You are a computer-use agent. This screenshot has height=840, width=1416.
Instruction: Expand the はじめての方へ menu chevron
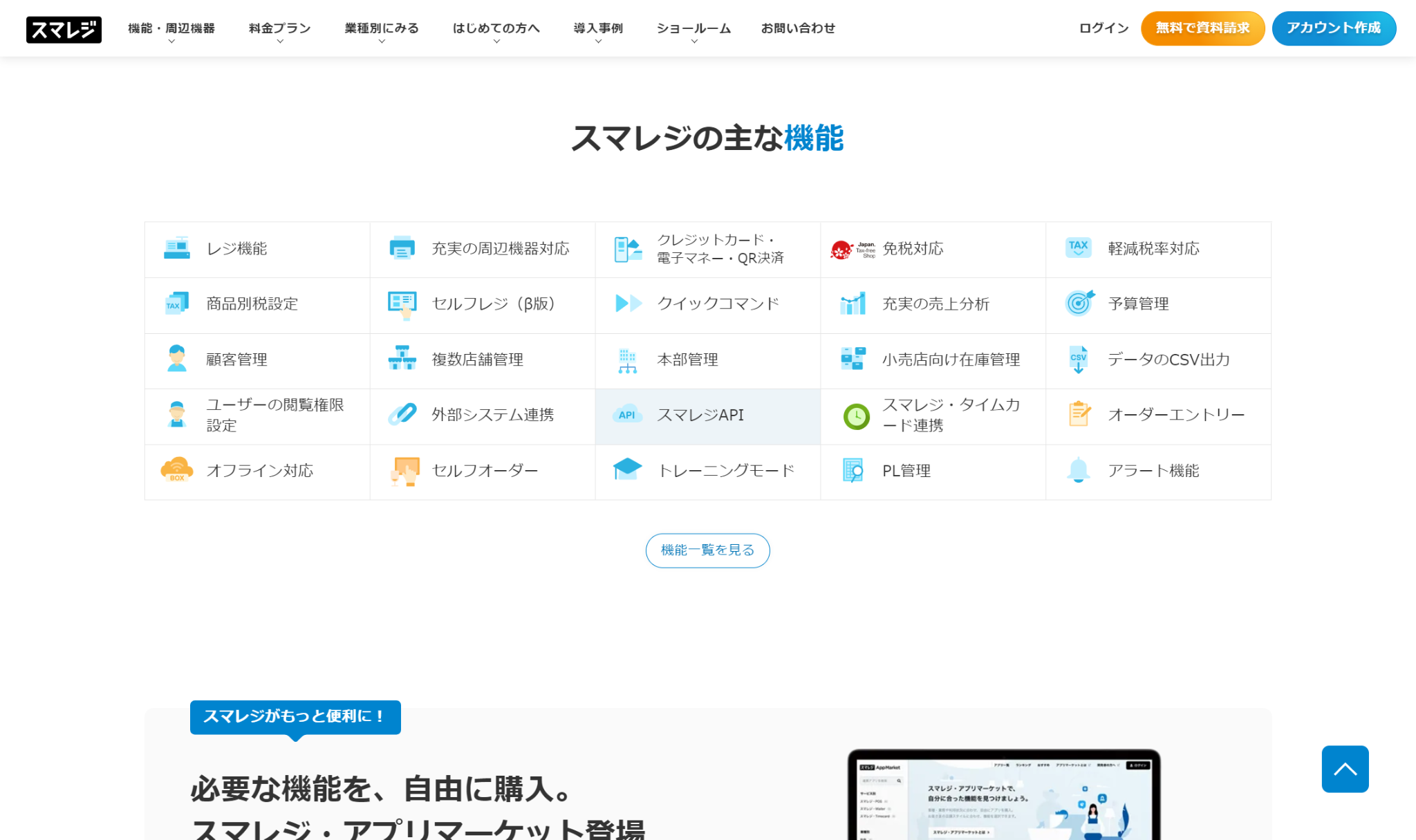(496, 41)
